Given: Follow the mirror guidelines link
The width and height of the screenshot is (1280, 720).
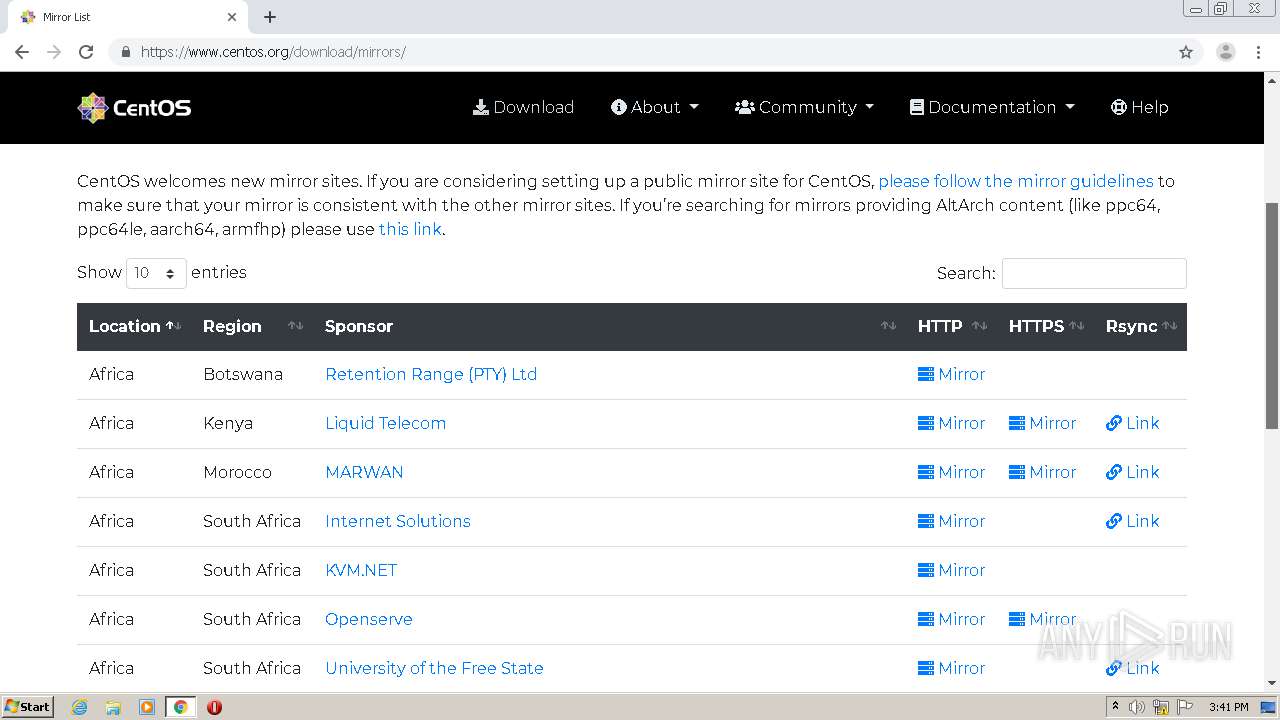Looking at the screenshot, I should (x=1016, y=181).
